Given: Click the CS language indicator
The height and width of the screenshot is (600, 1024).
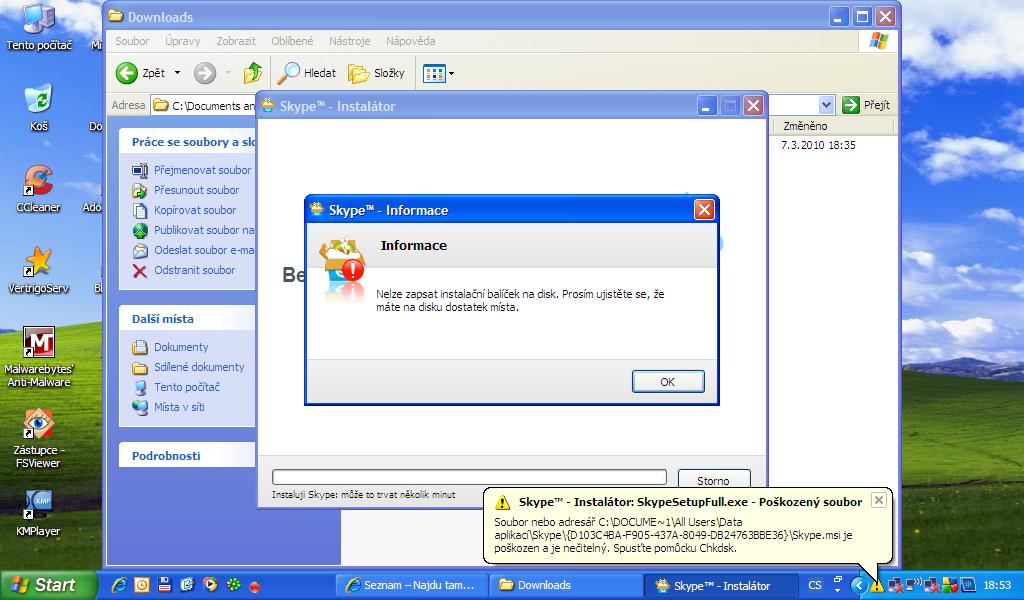Looking at the screenshot, I should pyautogui.click(x=815, y=585).
